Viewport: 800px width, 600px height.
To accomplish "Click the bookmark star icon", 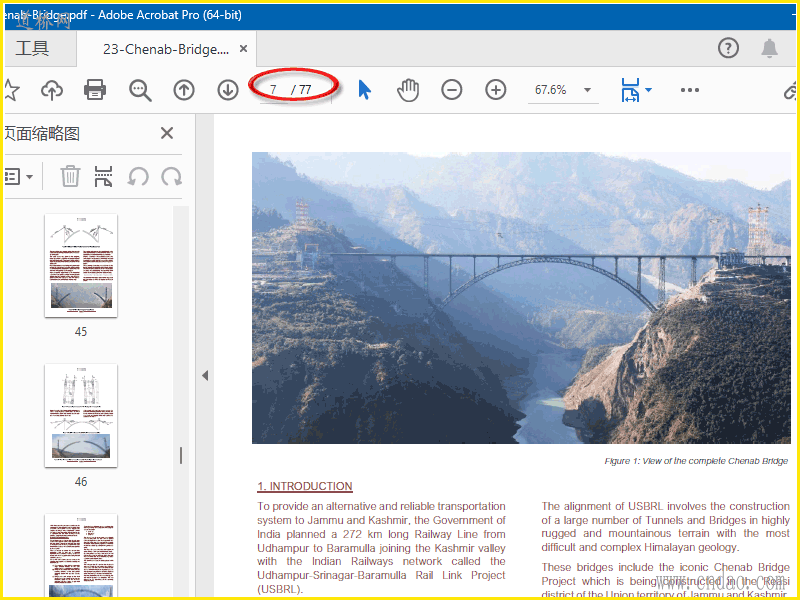I will (x=12, y=90).
